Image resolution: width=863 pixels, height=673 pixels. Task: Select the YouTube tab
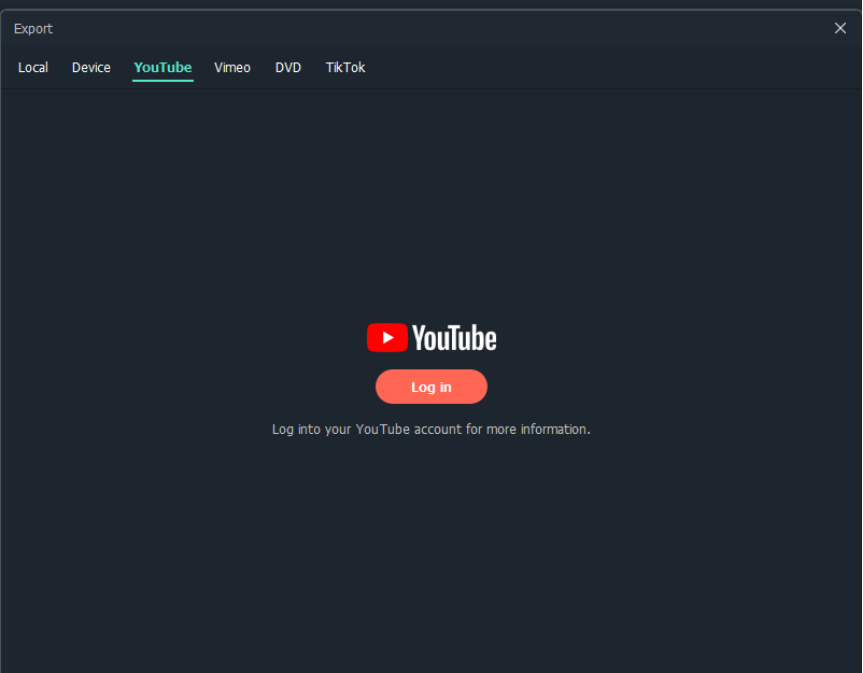tap(163, 68)
